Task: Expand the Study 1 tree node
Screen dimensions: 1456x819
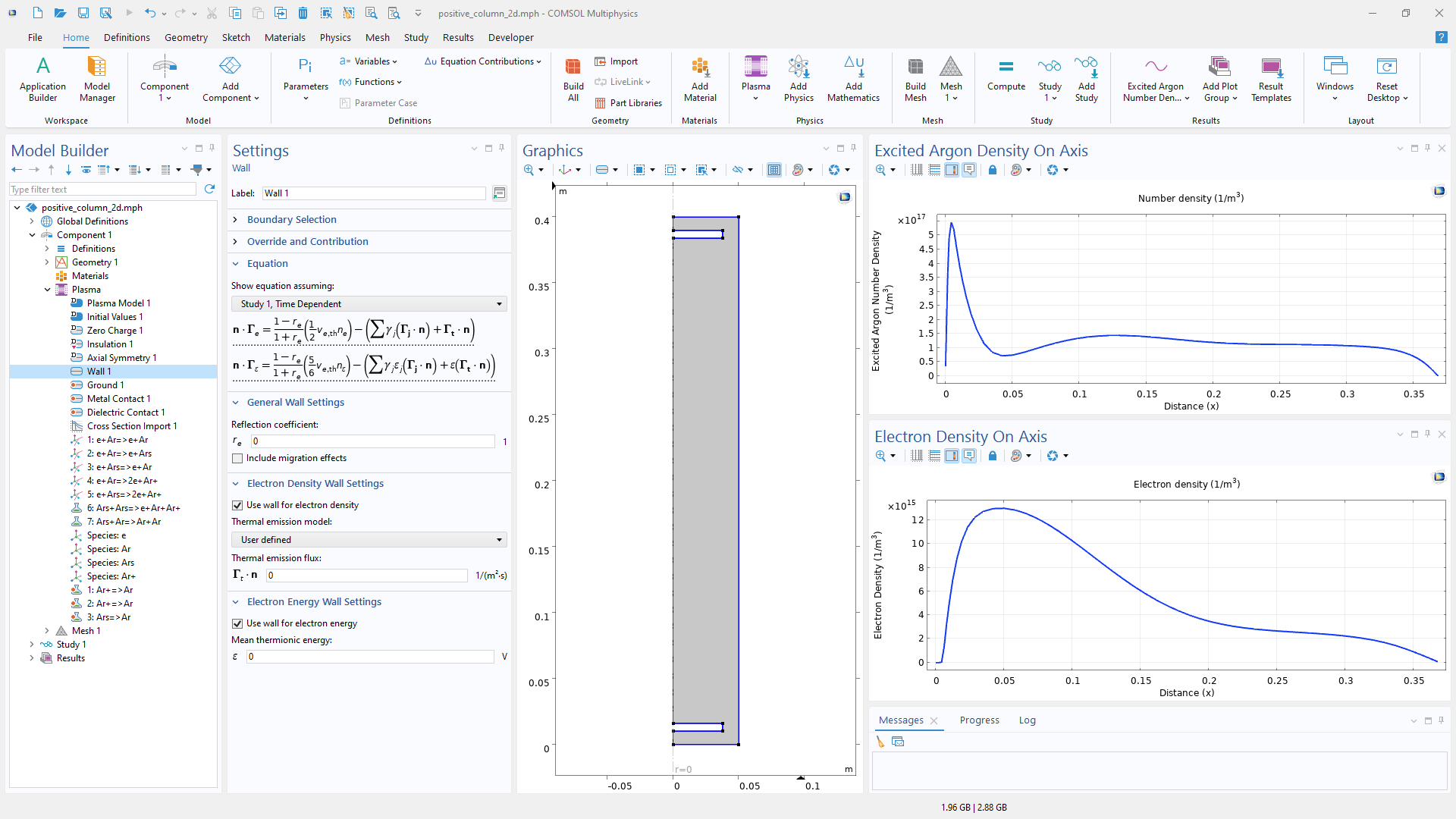Action: tap(32, 645)
